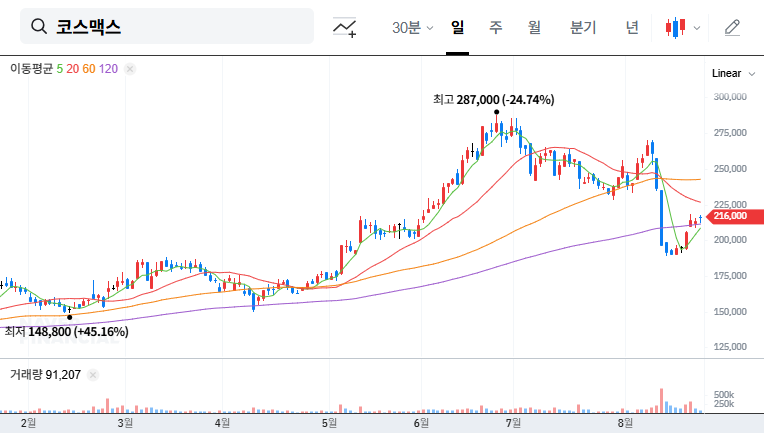Click the 최고 287,000 high marker label
The image size is (764, 433).
[494, 100]
